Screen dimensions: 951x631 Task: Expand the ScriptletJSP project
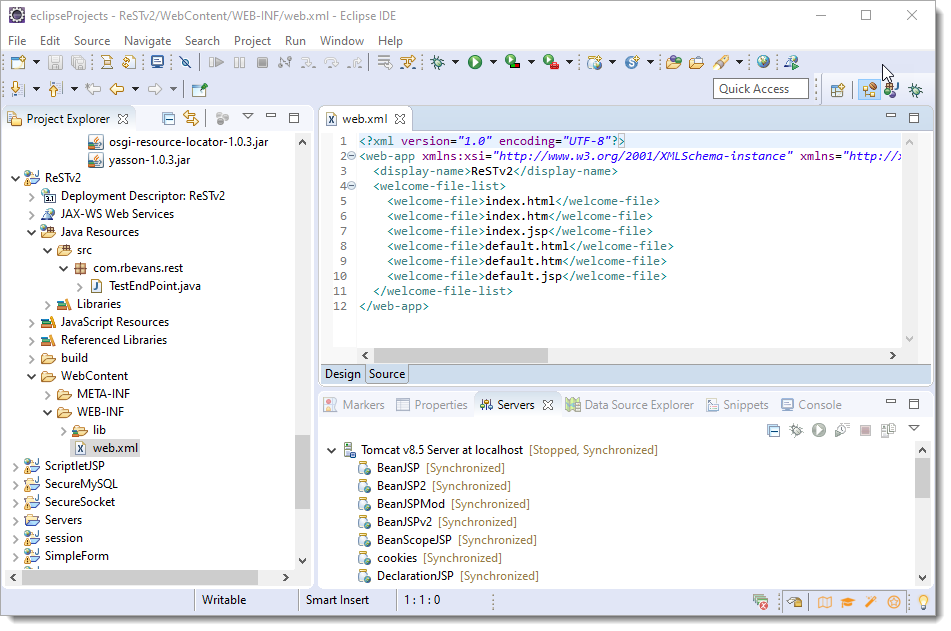coord(15,467)
